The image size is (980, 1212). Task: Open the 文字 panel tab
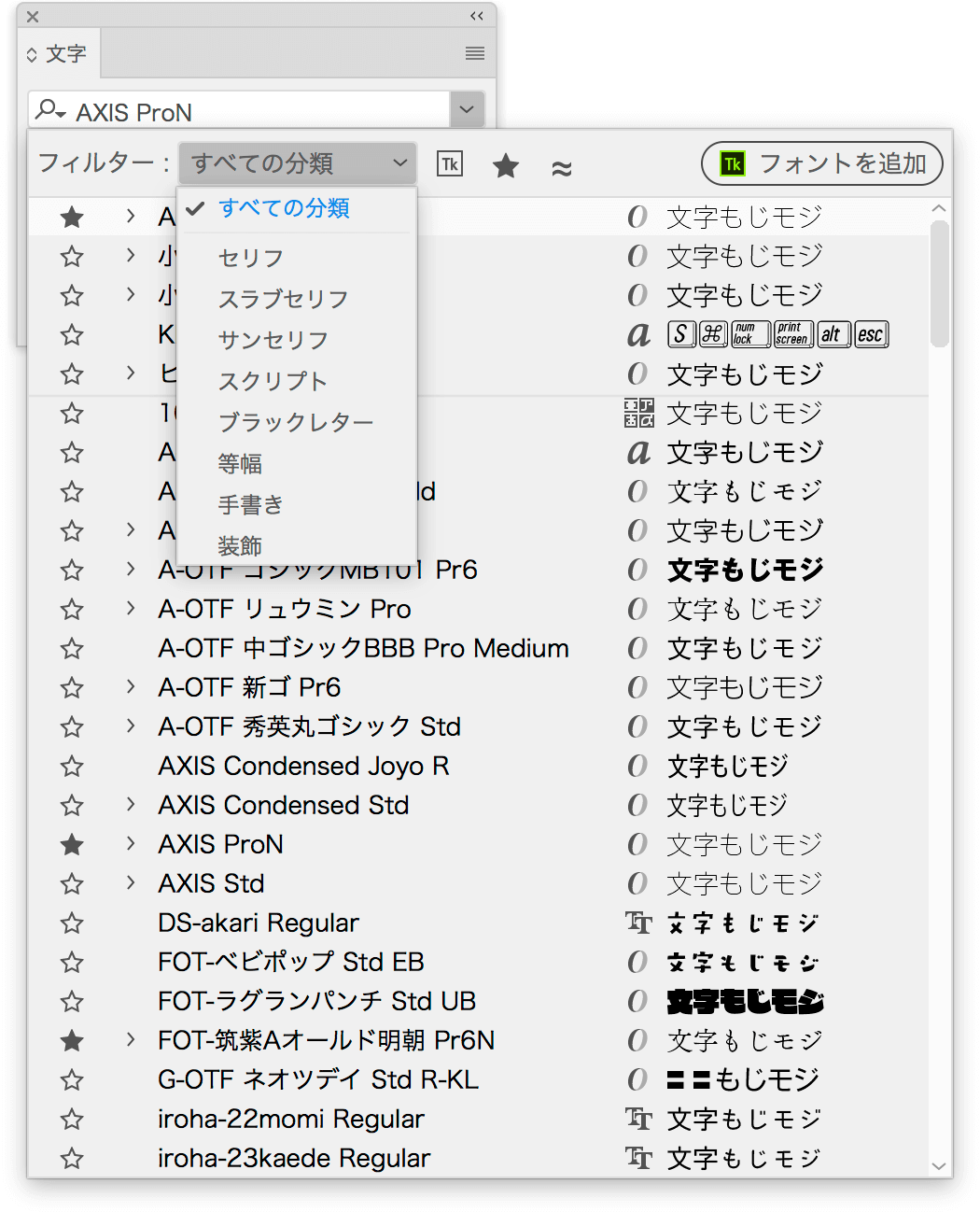59,54
